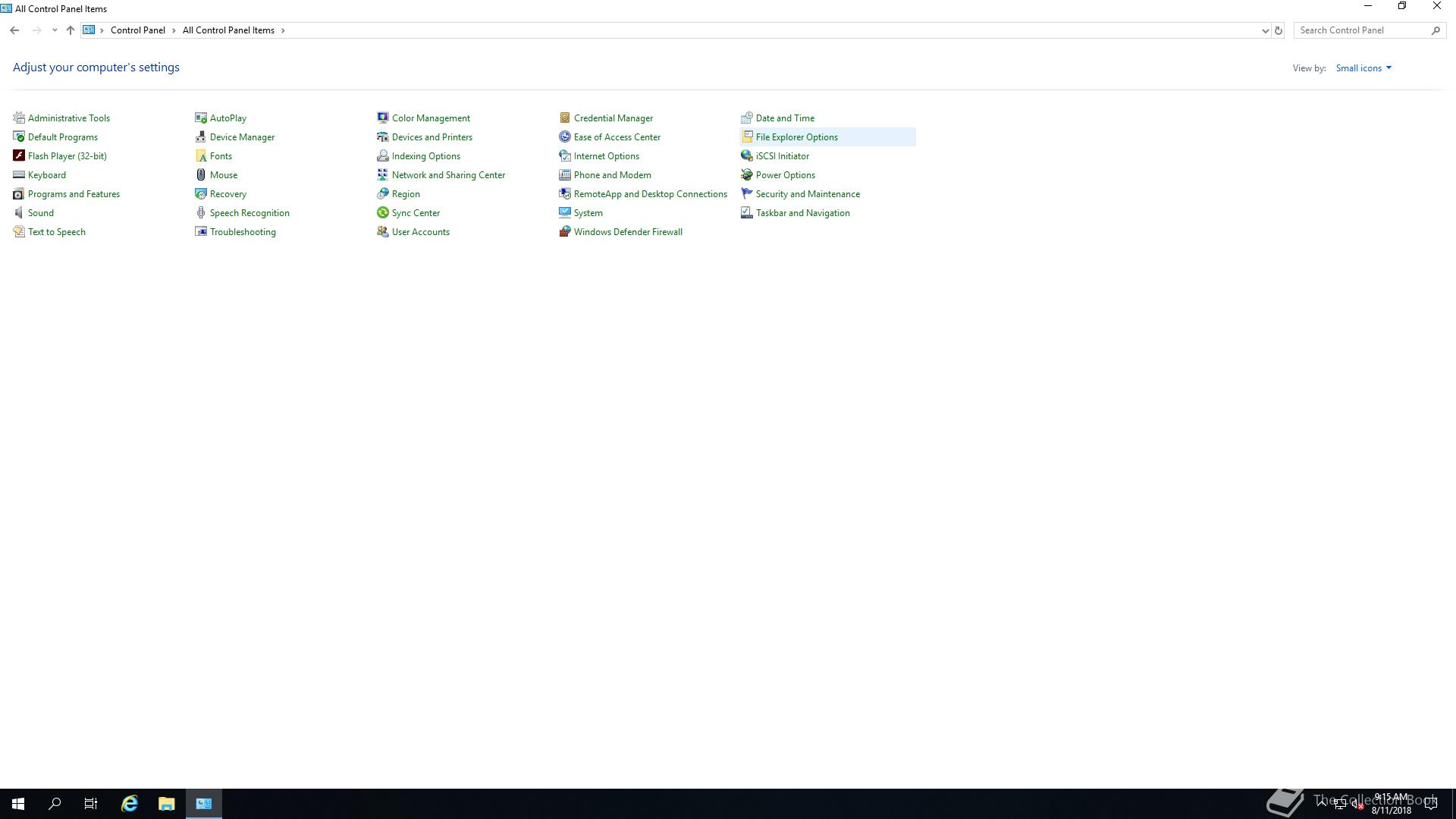Open the Security and Maintenance flag icon
The height and width of the screenshot is (819, 1456).
(747, 193)
